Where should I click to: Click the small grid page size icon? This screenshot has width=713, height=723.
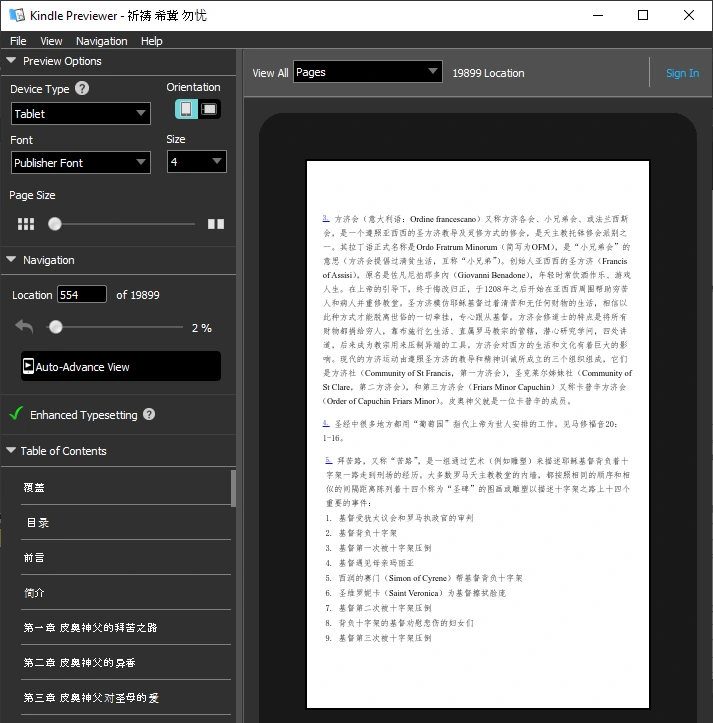coord(26,224)
